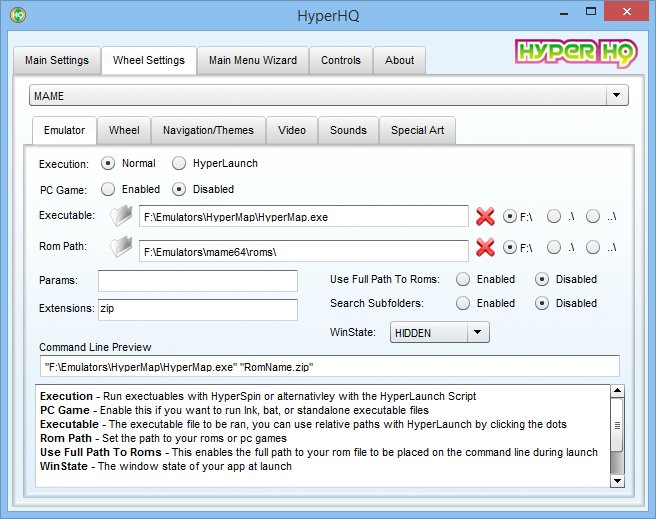Click the Rom Path text field

click(304, 251)
